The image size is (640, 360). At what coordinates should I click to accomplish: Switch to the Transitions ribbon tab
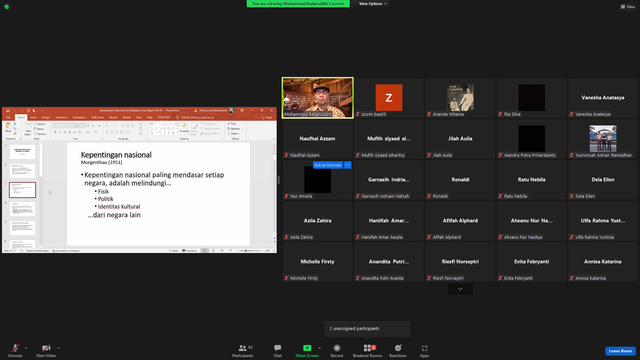(61, 117)
